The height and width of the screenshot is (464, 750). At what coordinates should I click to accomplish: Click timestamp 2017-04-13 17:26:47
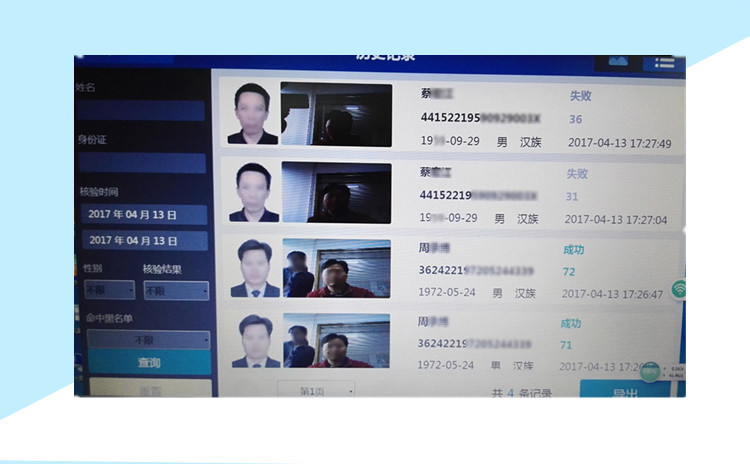[x=612, y=294]
